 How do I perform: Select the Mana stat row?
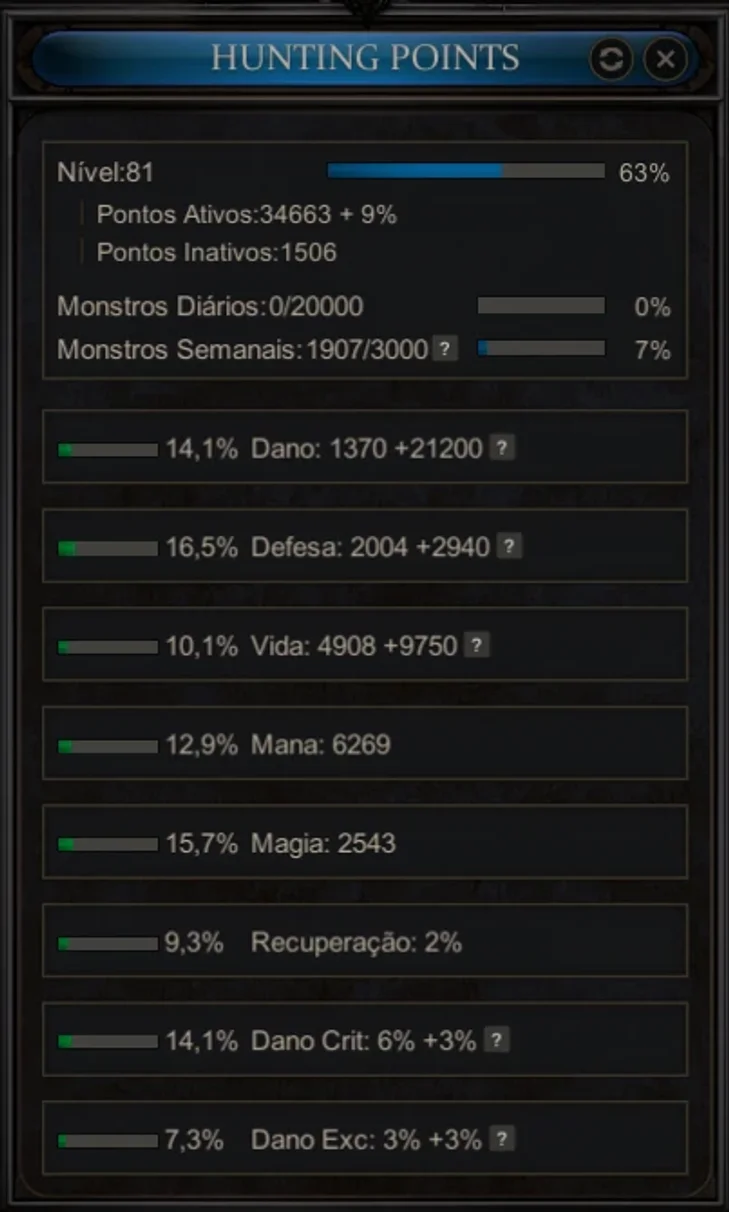pos(365,743)
